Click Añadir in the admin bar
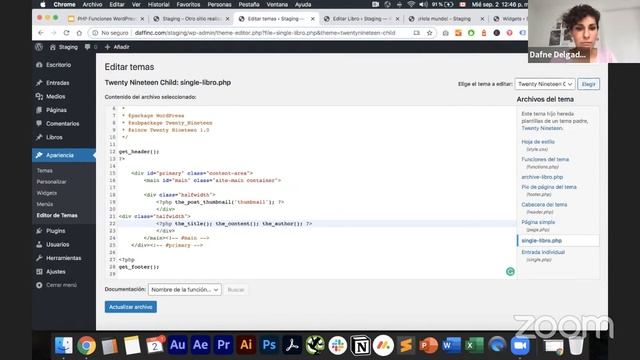Viewport: 640px width, 360px height. pos(117,47)
